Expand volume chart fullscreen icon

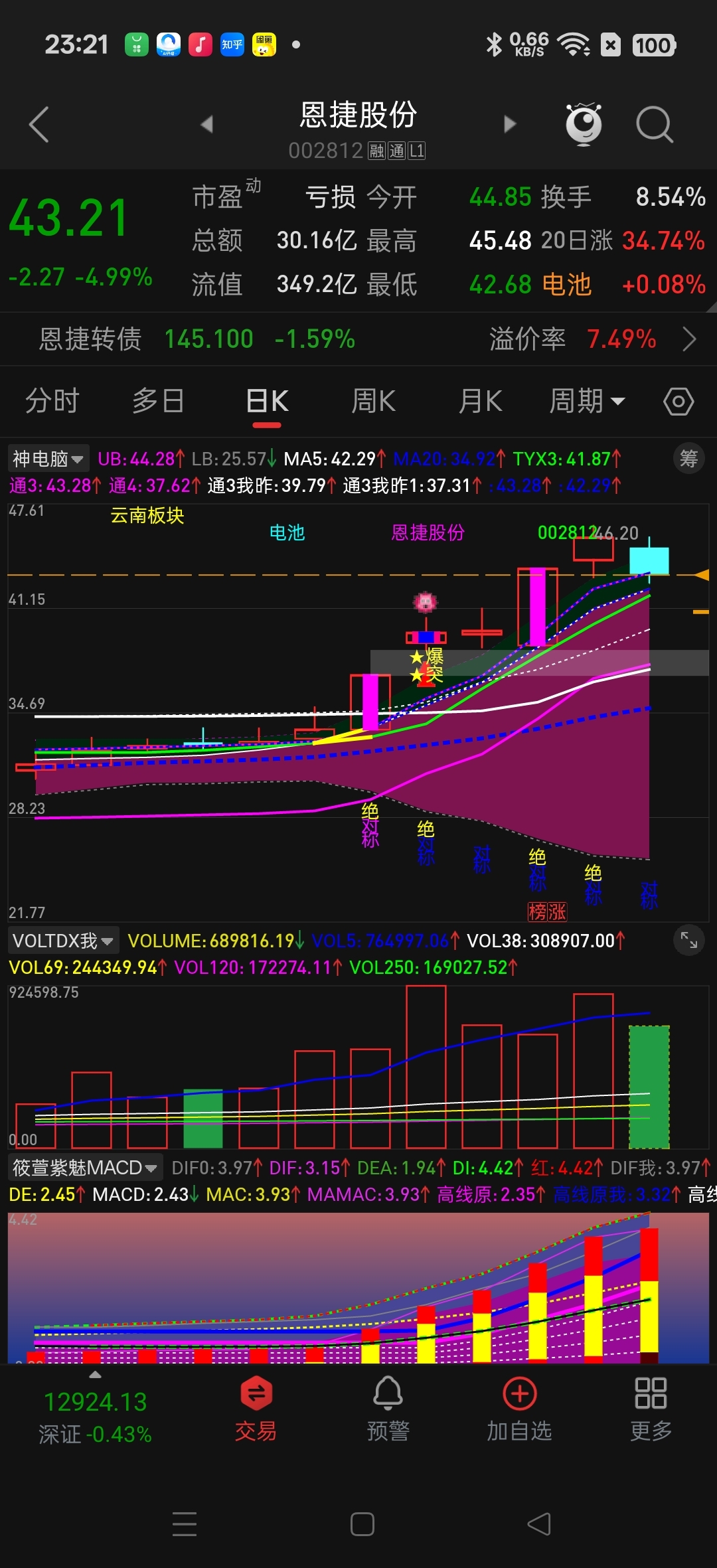click(x=689, y=940)
